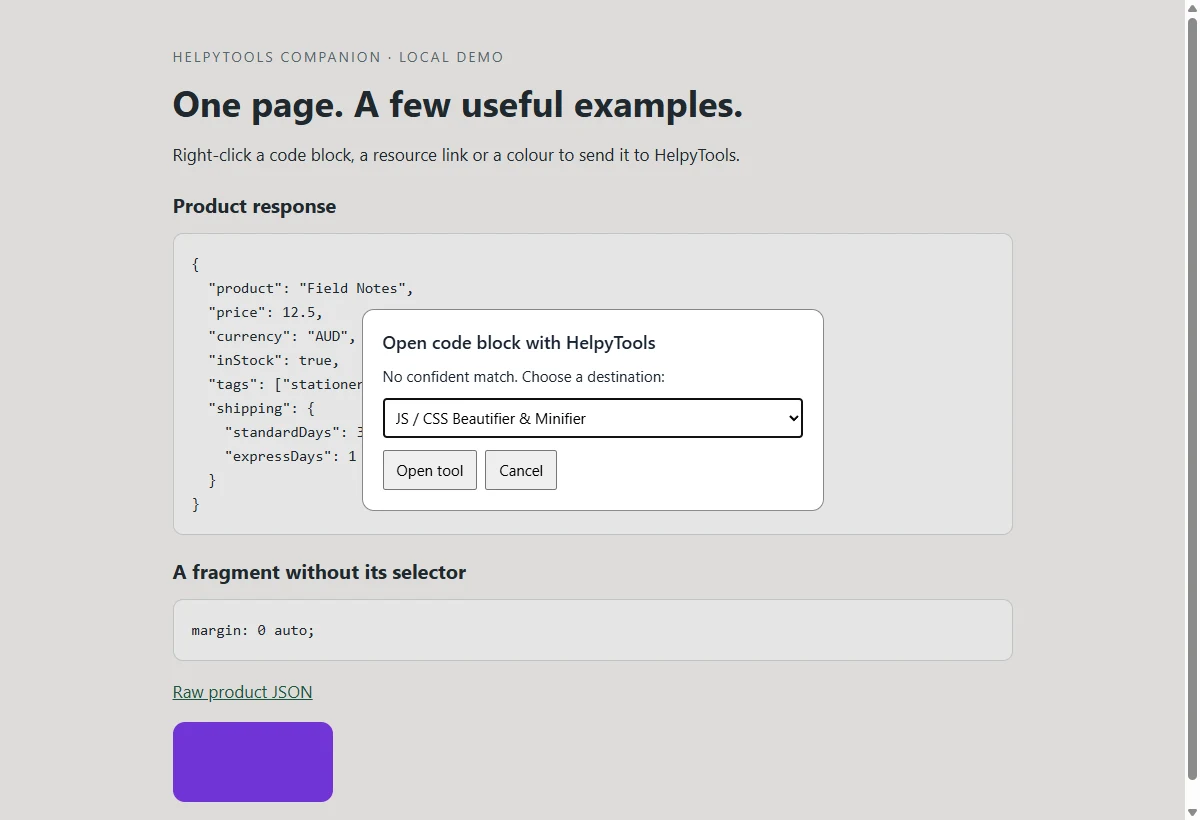
Task: Click the "shipping": { line
Action: [261, 408]
